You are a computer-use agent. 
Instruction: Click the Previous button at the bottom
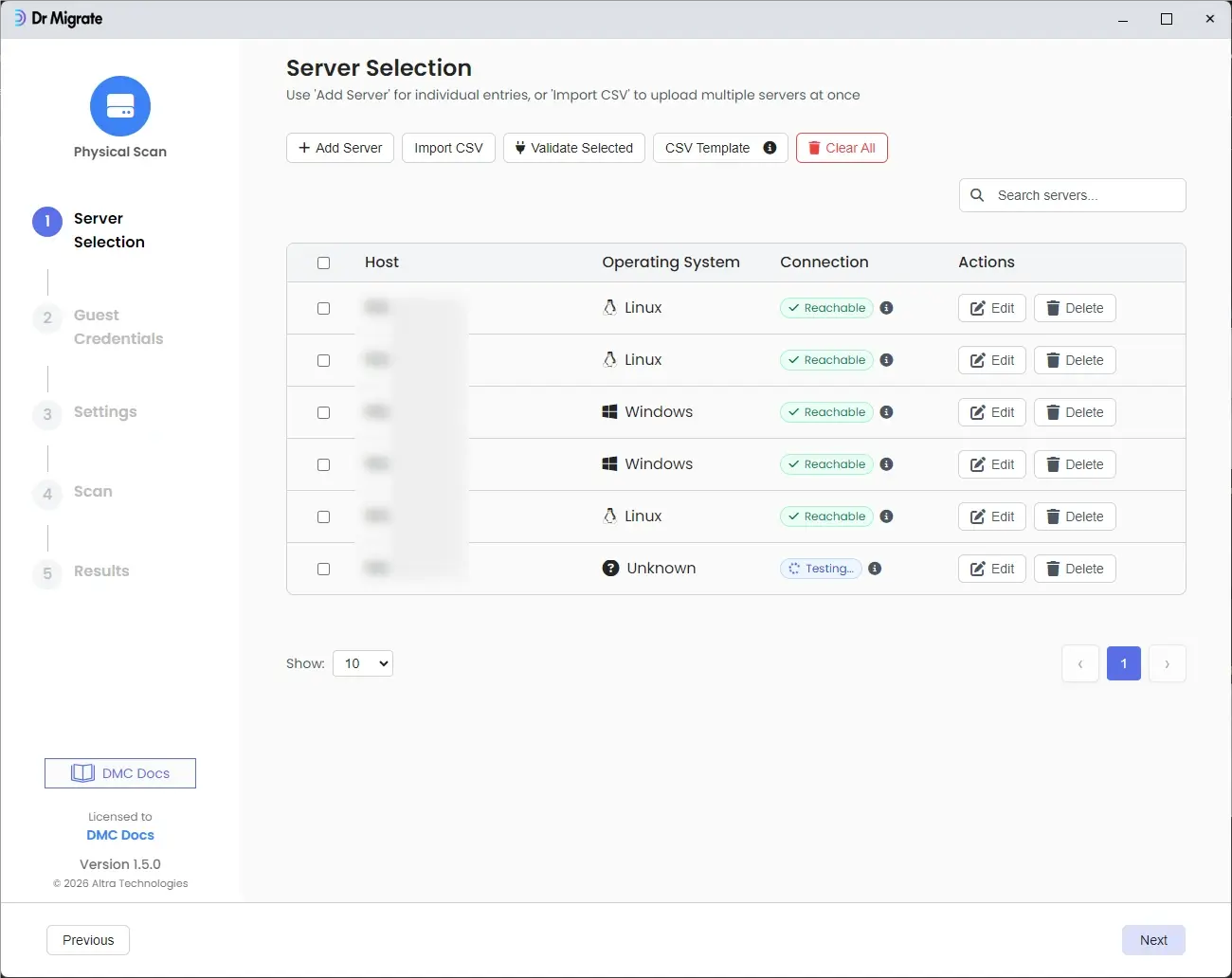(x=88, y=940)
